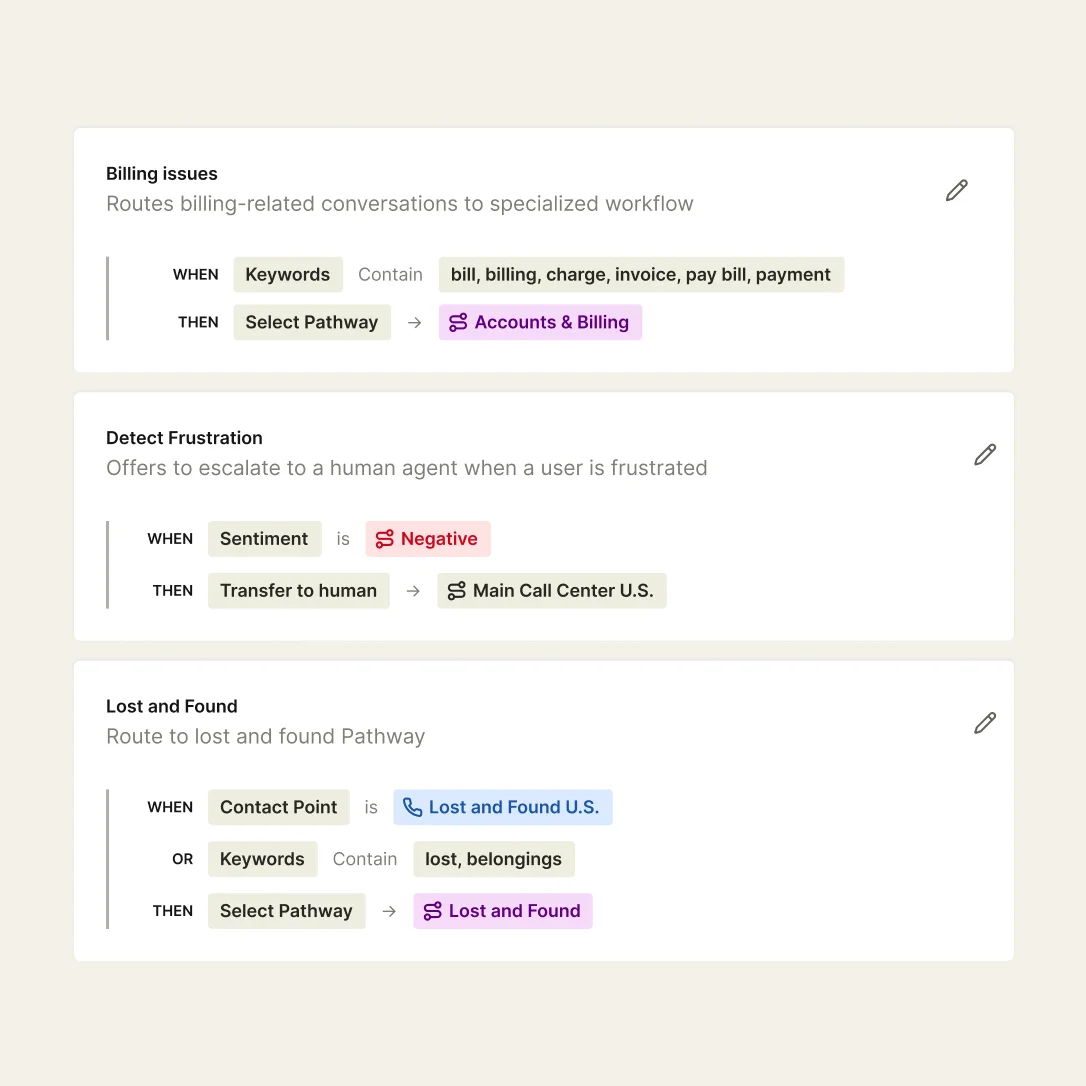Click the branch icon beside Negative sentiment
Screen dimensions: 1086x1086
click(x=384, y=538)
